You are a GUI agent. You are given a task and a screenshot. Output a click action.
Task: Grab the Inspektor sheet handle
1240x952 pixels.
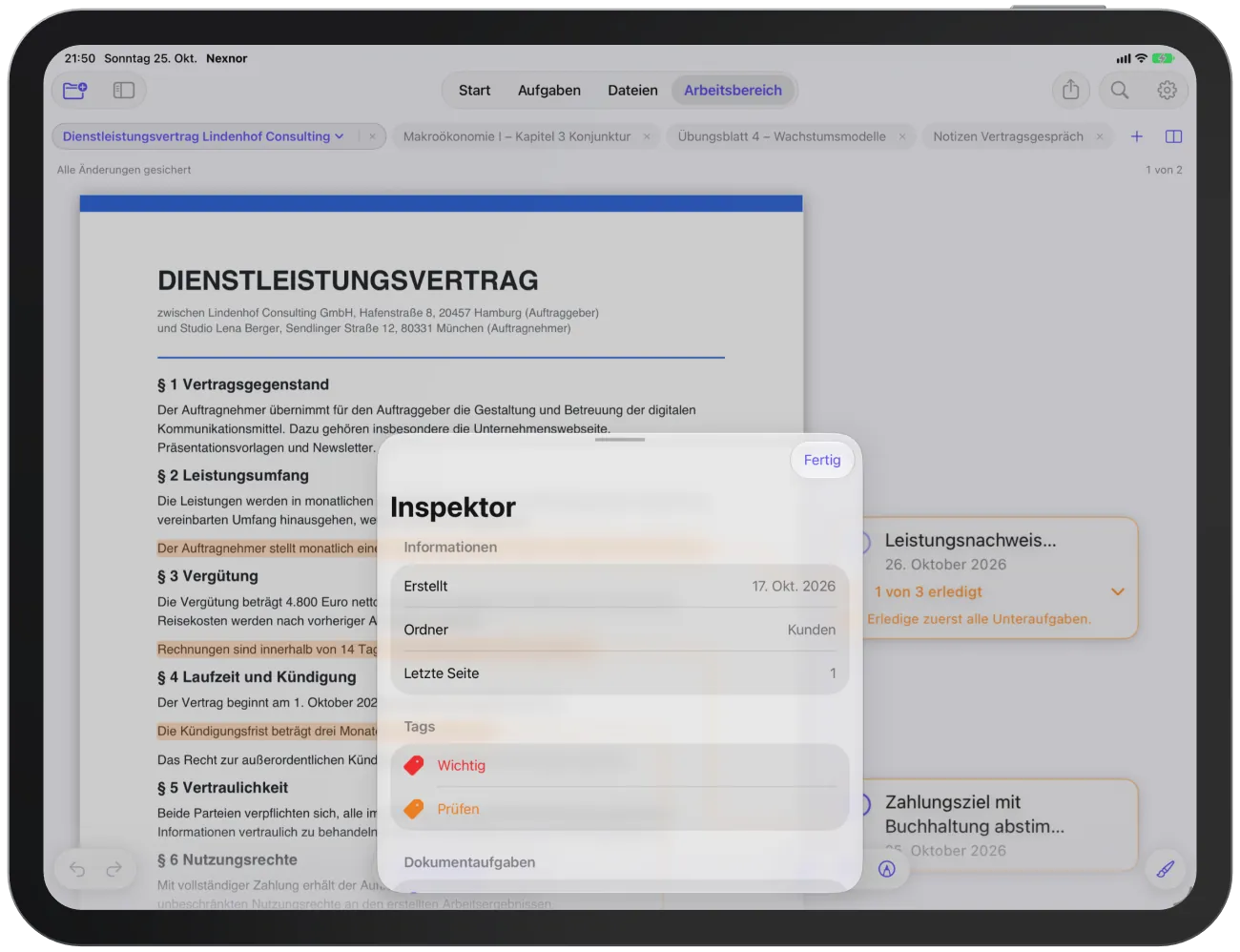(x=620, y=440)
